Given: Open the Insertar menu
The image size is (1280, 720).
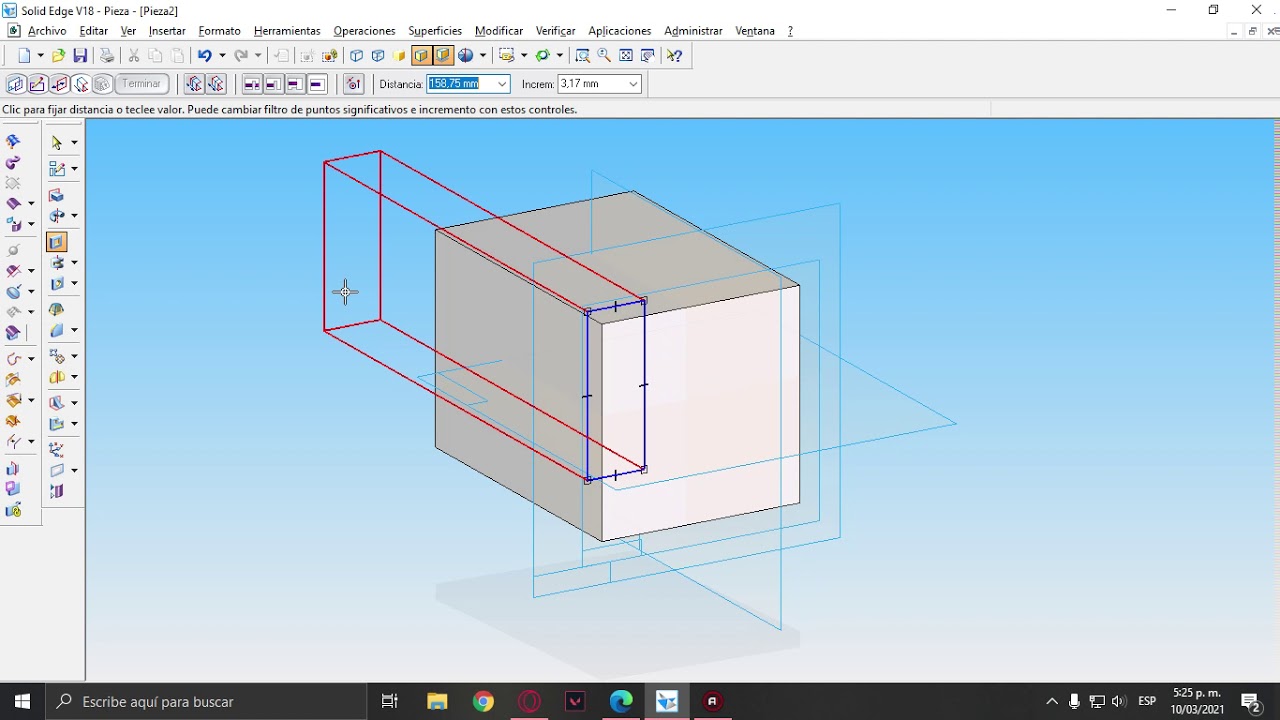Looking at the screenshot, I should 167,31.
